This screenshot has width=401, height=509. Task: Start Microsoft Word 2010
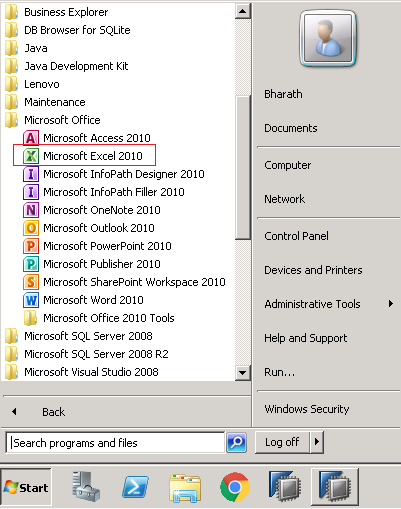(x=83, y=300)
